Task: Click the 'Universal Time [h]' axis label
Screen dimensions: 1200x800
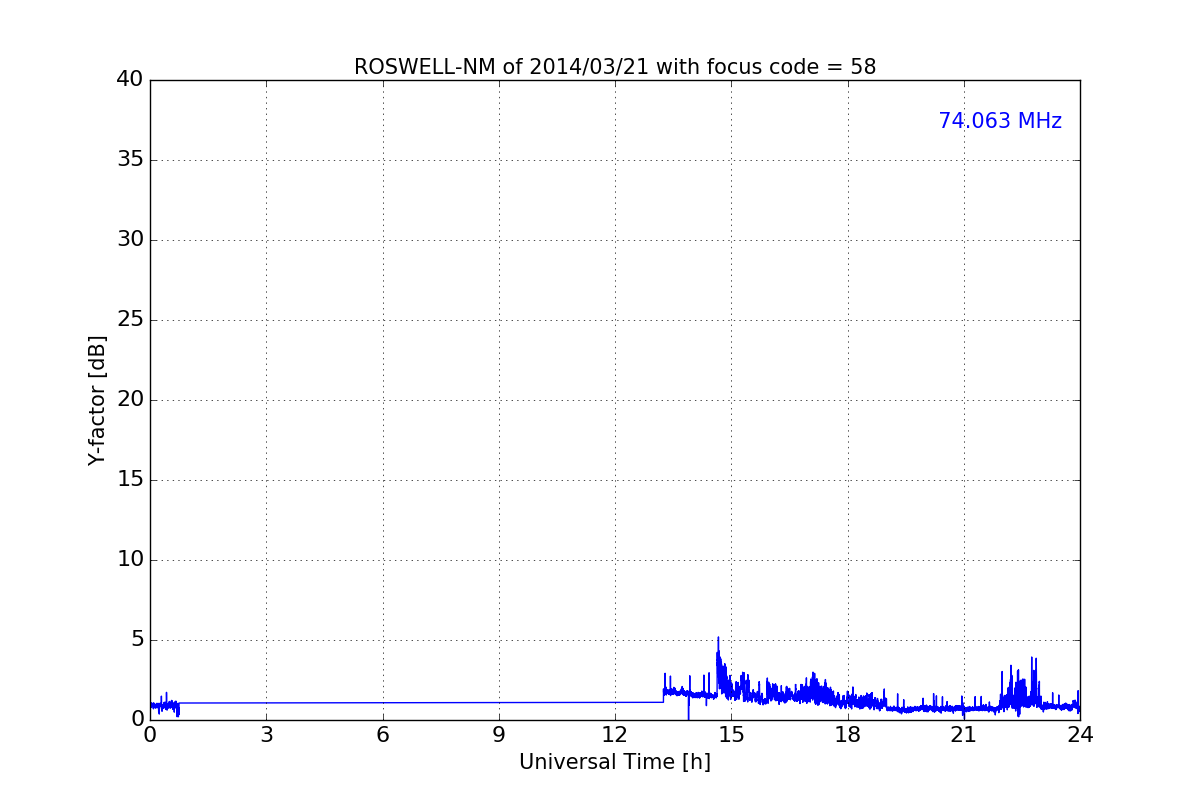Action: pos(615,762)
